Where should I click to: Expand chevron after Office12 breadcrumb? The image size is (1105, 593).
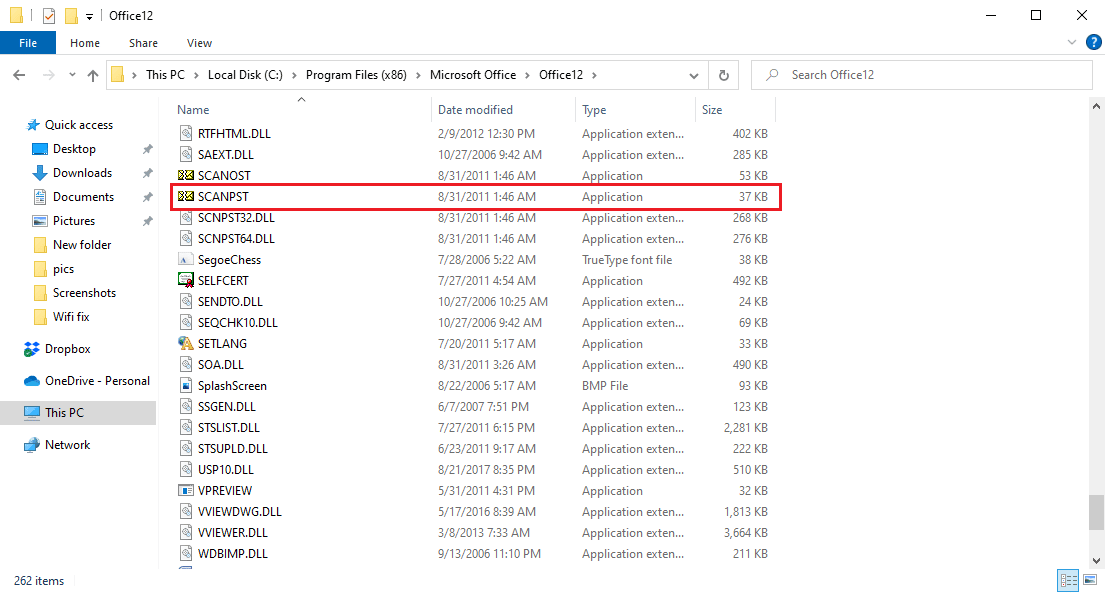click(x=594, y=75)
